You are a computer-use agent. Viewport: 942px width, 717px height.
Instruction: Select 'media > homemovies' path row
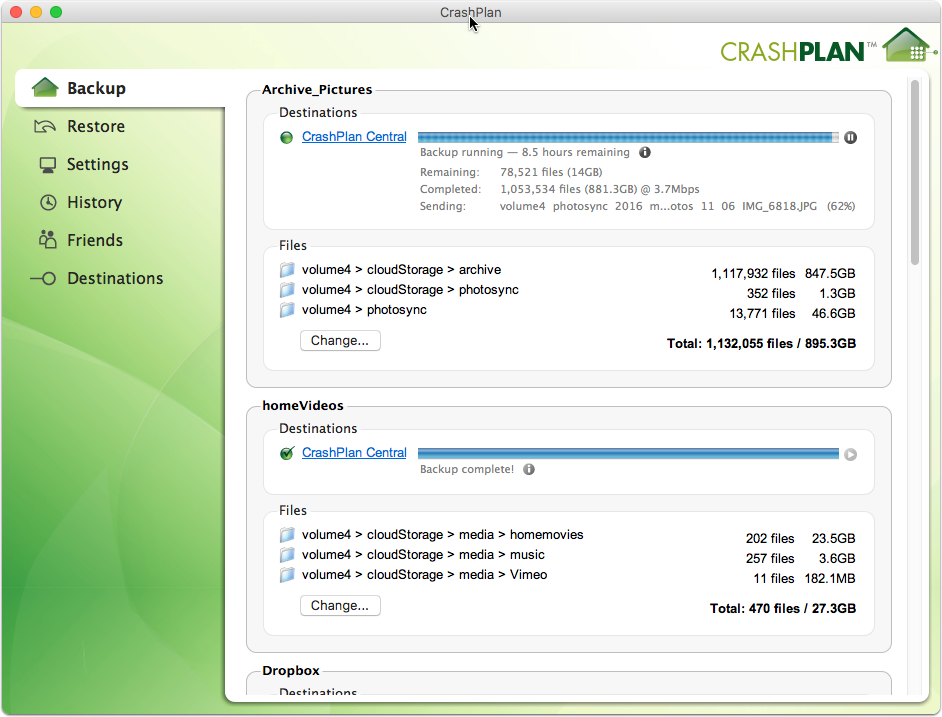click(x=442, y=535)
